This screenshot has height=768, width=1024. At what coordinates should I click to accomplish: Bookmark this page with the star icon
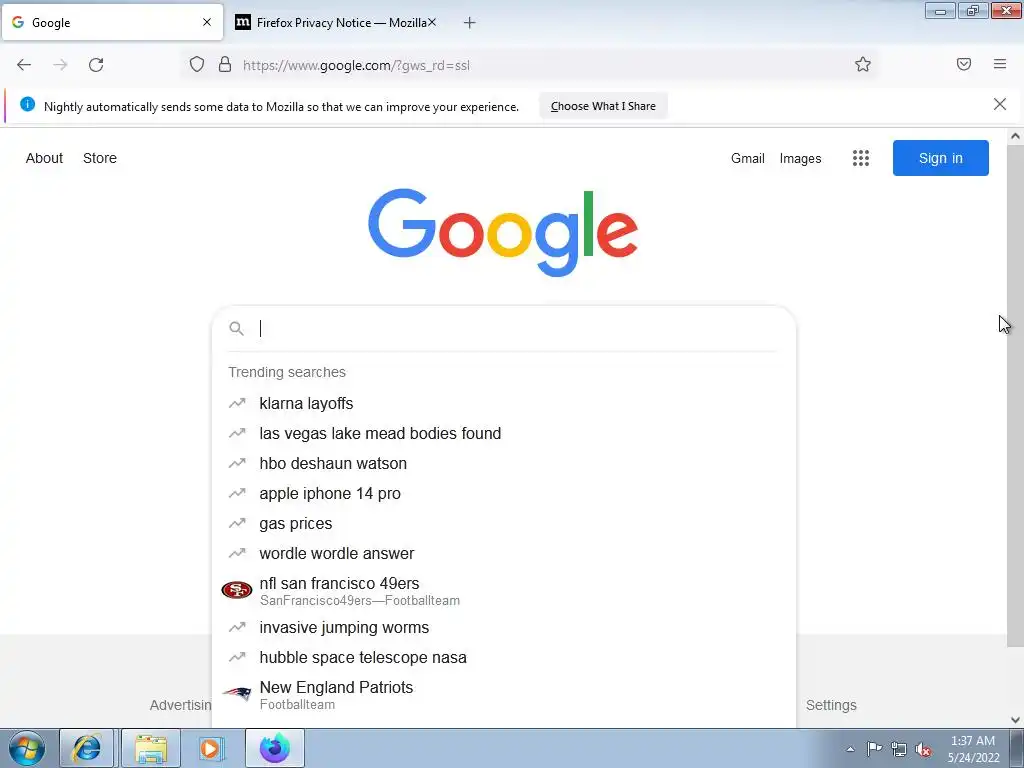863,64
